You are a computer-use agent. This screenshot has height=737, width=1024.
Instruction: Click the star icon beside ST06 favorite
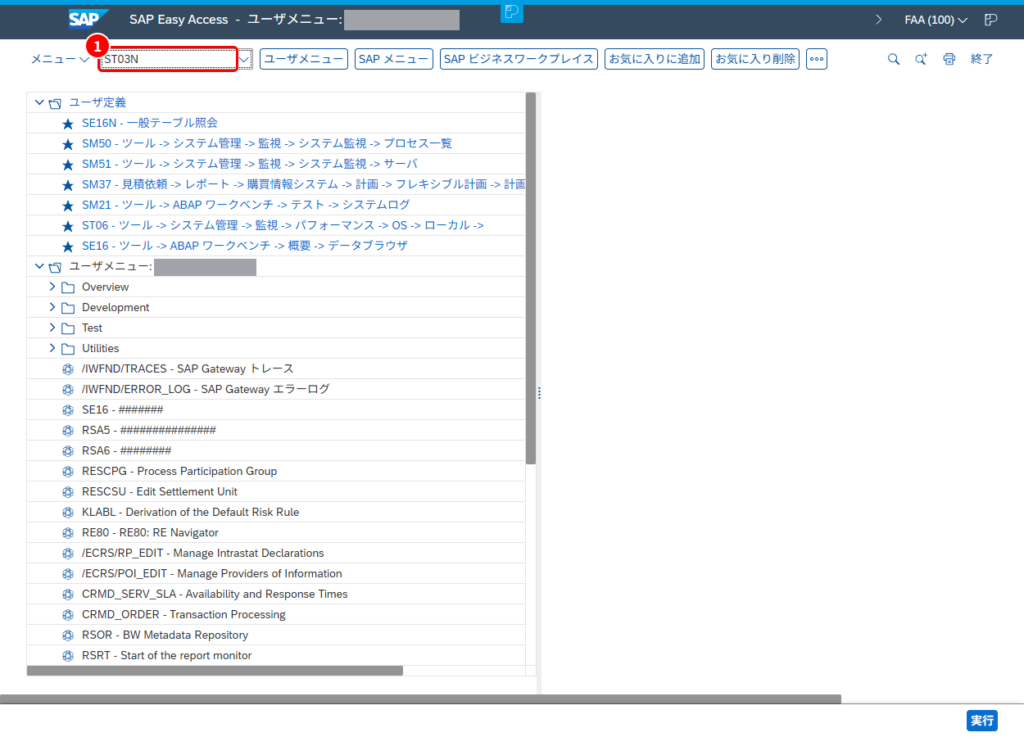click(67, 226)
